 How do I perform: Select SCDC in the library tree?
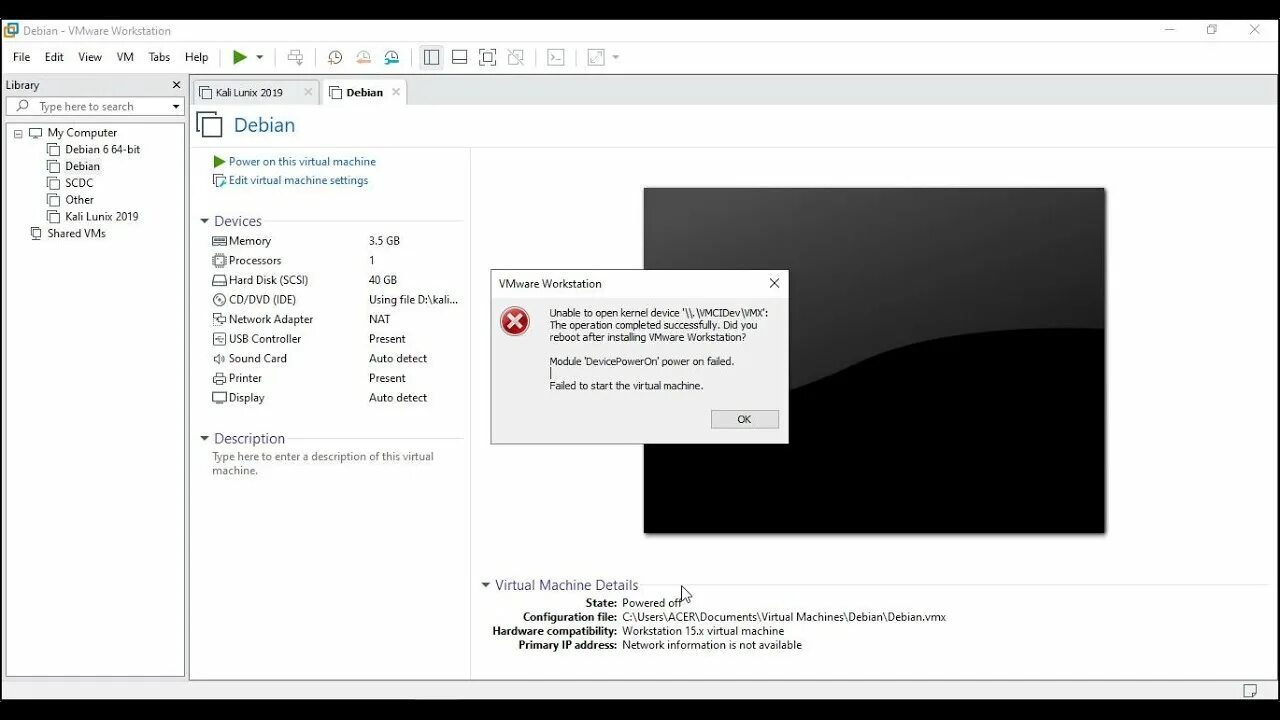pyautogui.click(x=79, y=183)
